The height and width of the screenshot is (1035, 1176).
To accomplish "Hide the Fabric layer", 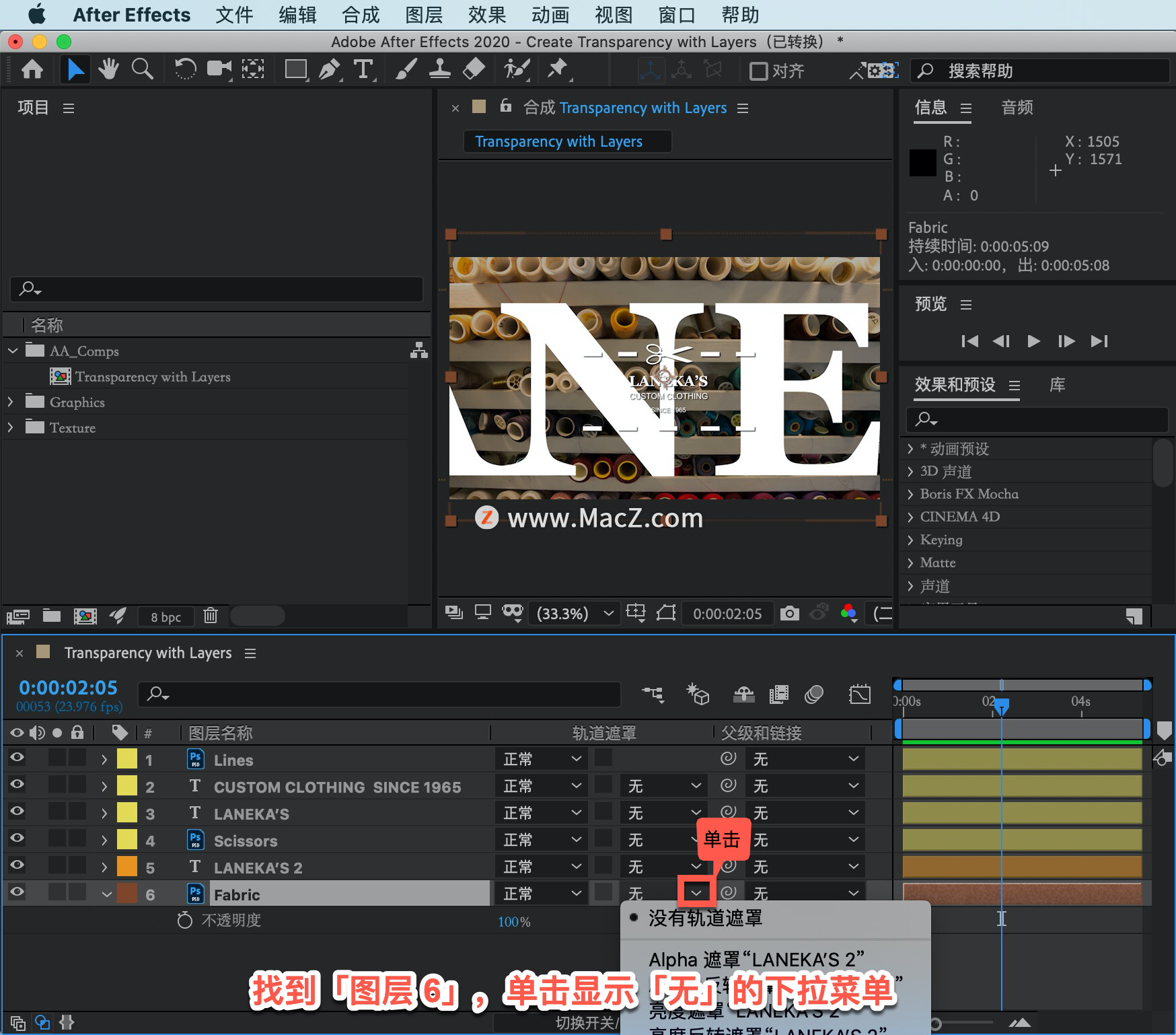I will 17,892.
